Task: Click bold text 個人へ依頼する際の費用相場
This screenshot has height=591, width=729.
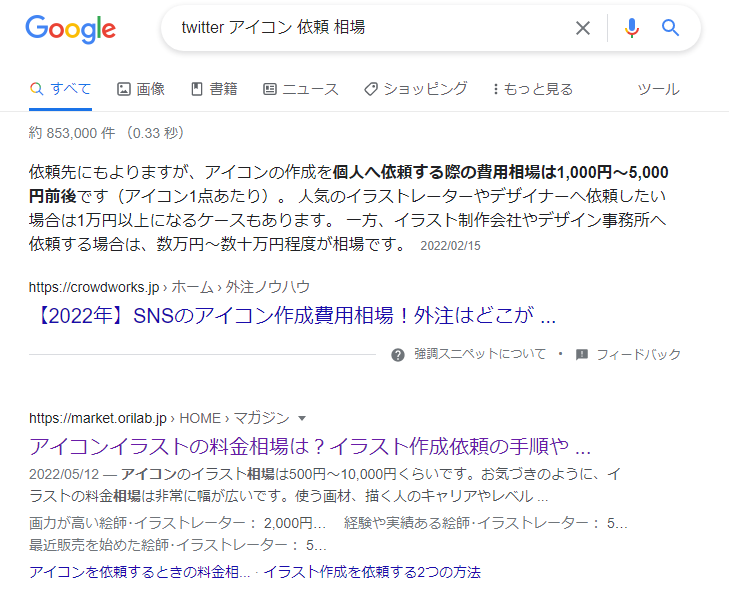Action: tap(437, 172)
